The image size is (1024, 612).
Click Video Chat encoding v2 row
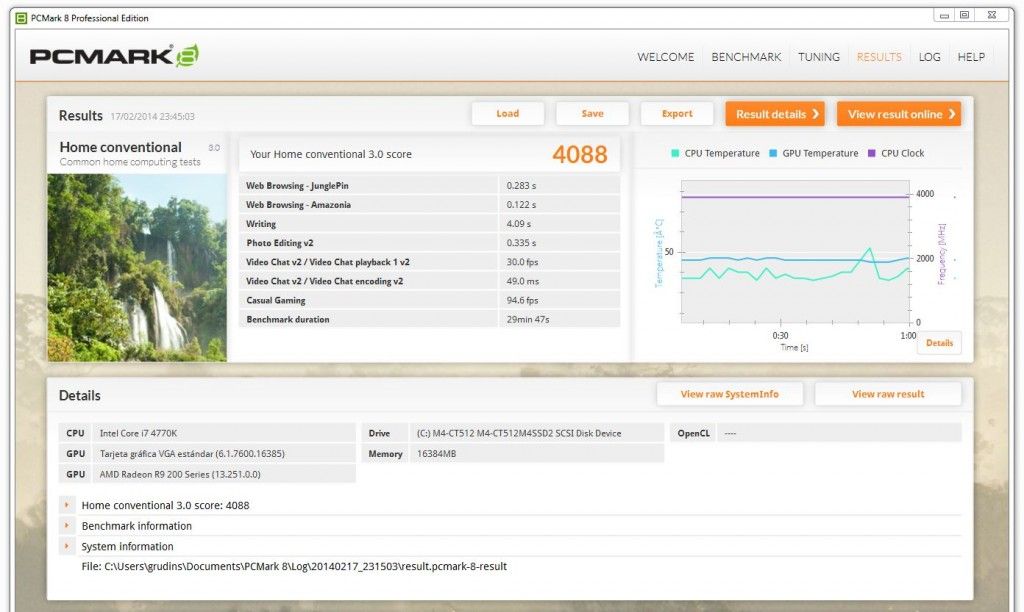[x=429, y=281]
